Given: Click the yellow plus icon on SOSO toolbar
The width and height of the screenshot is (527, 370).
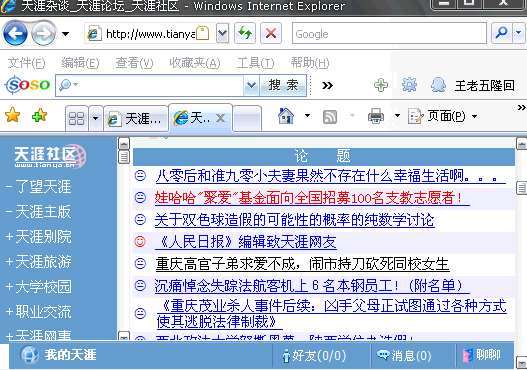Looking at the screenshot, I should pos(381,85).
